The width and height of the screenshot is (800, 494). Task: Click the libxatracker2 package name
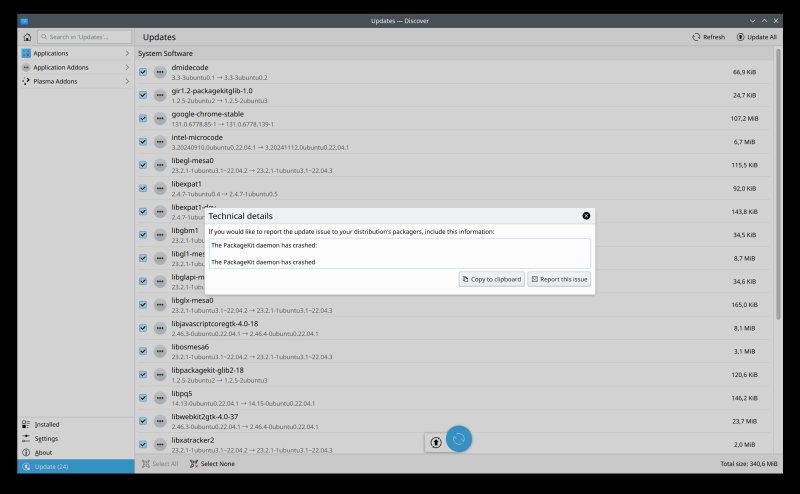coord(193,440)
